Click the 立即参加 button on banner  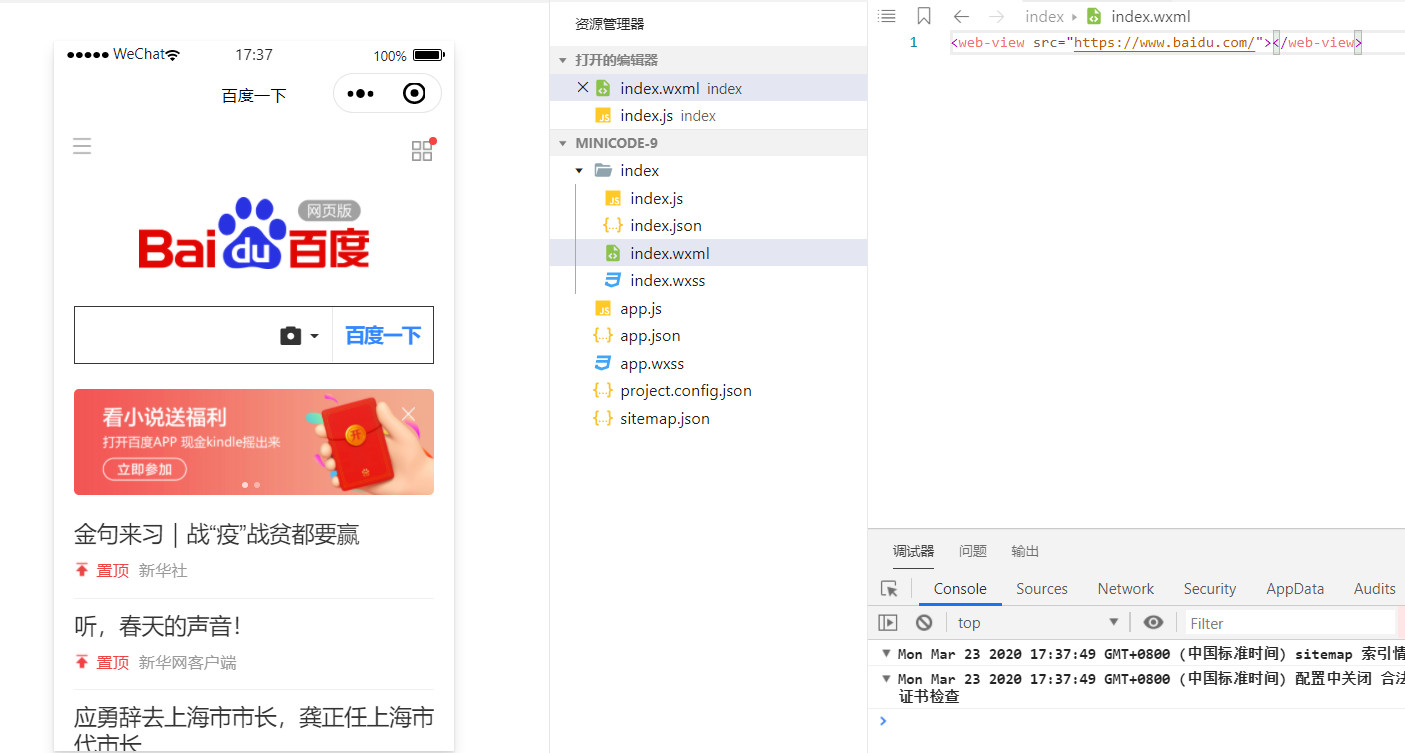click(145, 469)
